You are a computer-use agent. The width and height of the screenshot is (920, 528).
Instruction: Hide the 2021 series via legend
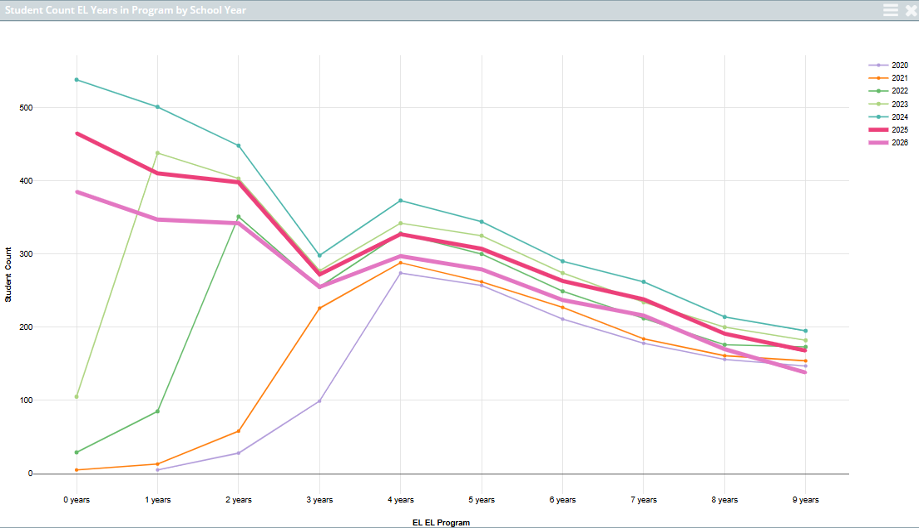[899, 78]
